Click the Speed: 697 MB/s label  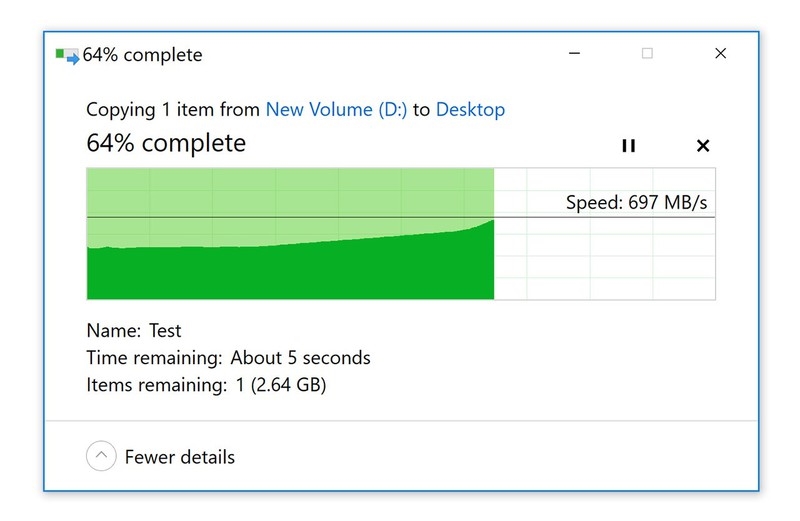pyautogui.click(x=636, y=203)
